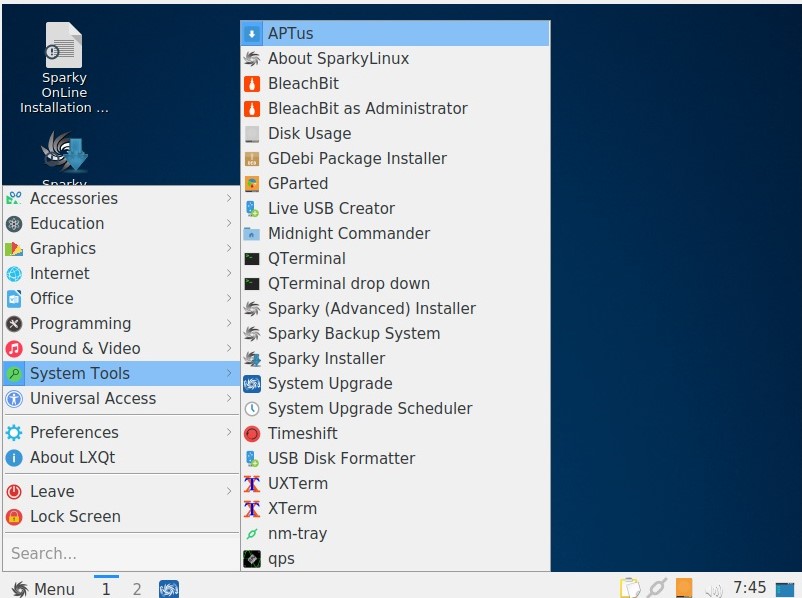Image resolution: width=802 pixels, height=598 pixels.
Task: Open Midnight Commander from its folder icon
Action: pyautogui.click(x=252, y=234)
